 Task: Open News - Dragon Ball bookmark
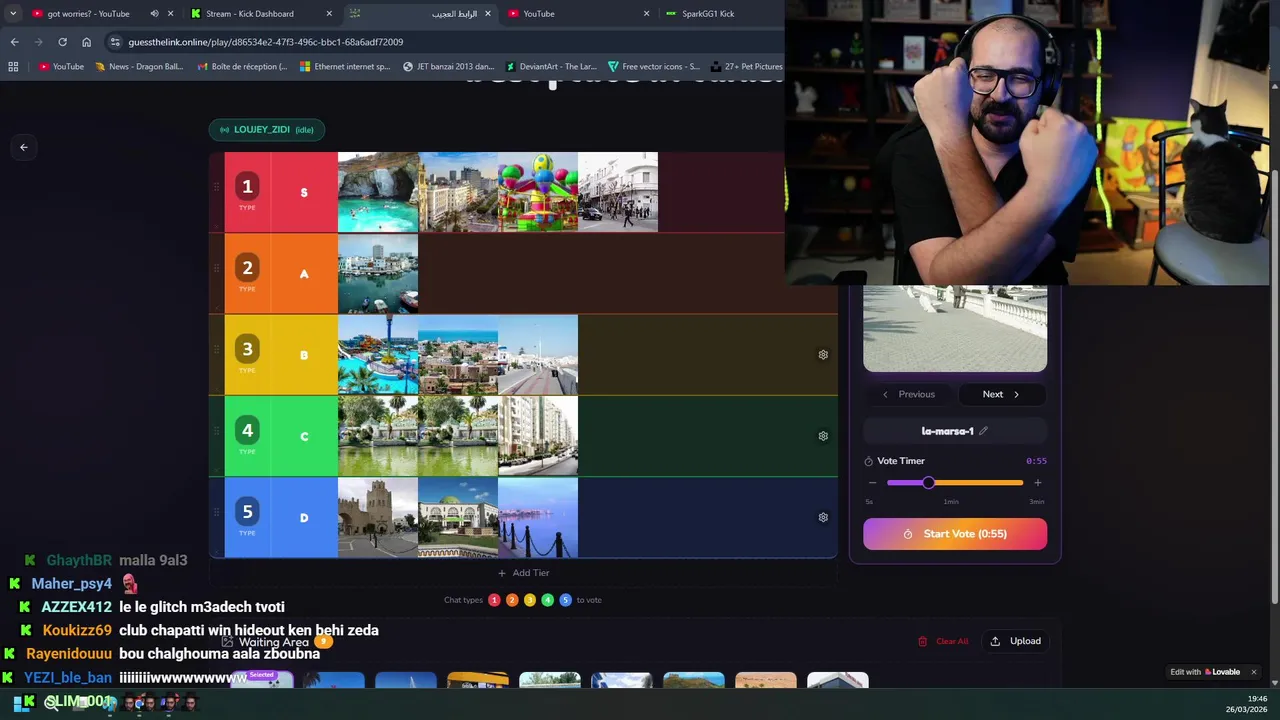[x=139, y=67]
